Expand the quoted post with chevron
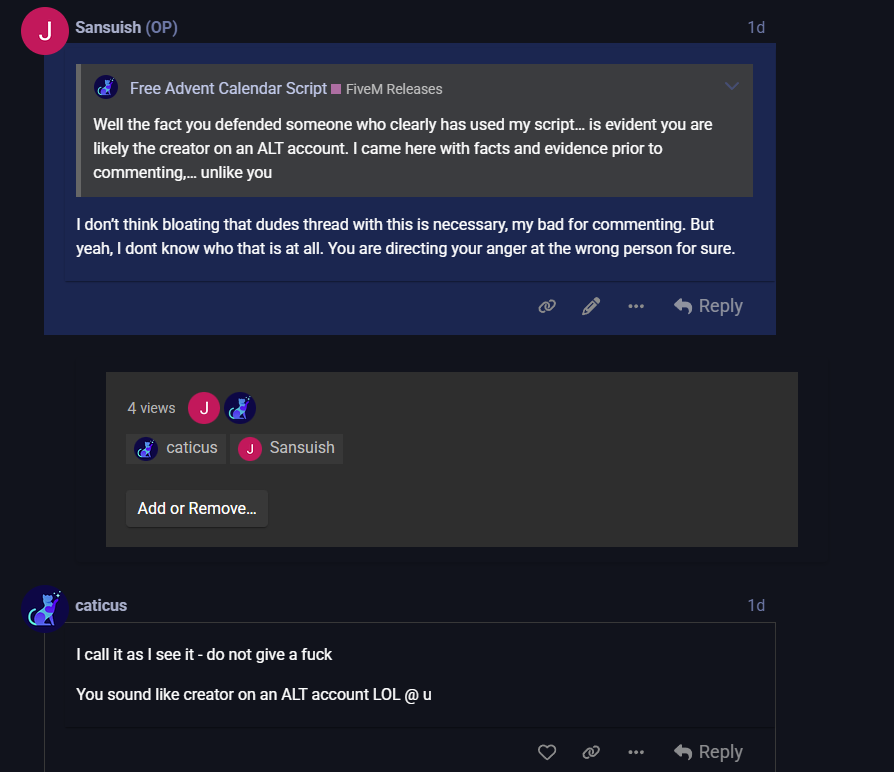This screenshot has width=894, height=772. [x=732, y=86]
